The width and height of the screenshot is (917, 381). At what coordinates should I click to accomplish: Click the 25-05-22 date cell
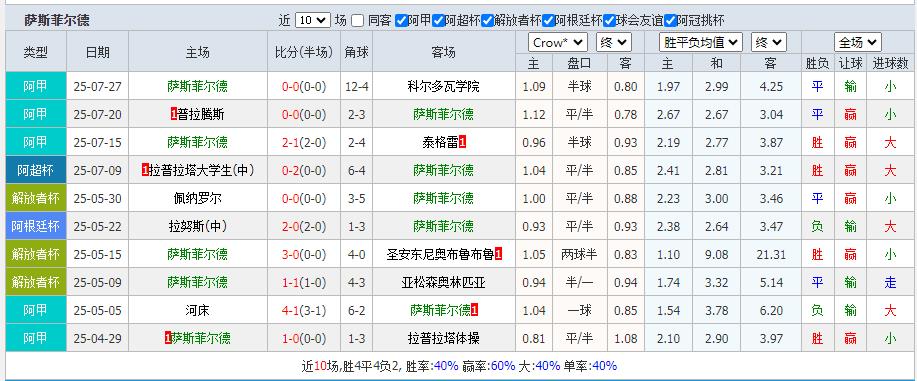[98, 226]
